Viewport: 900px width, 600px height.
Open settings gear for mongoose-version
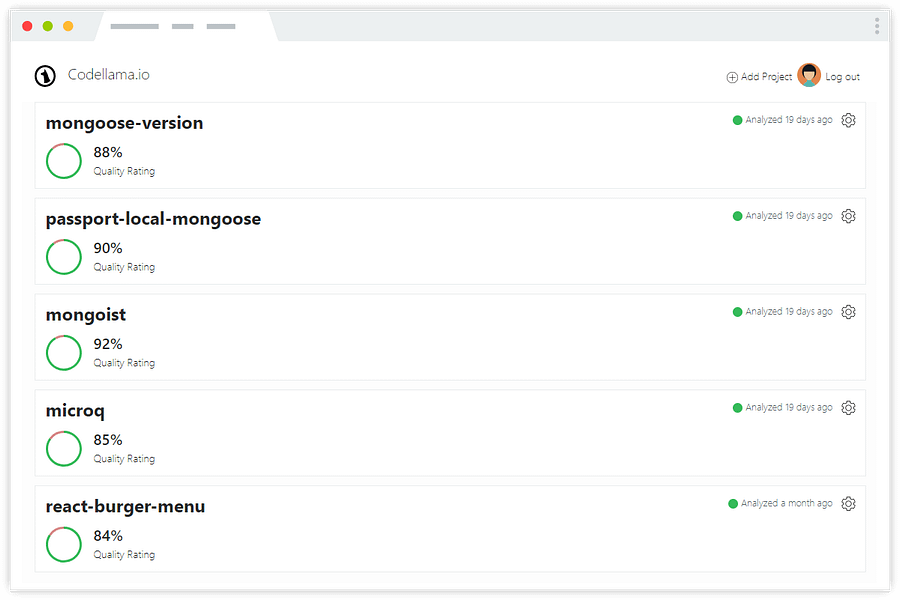[x=848, y=120]
